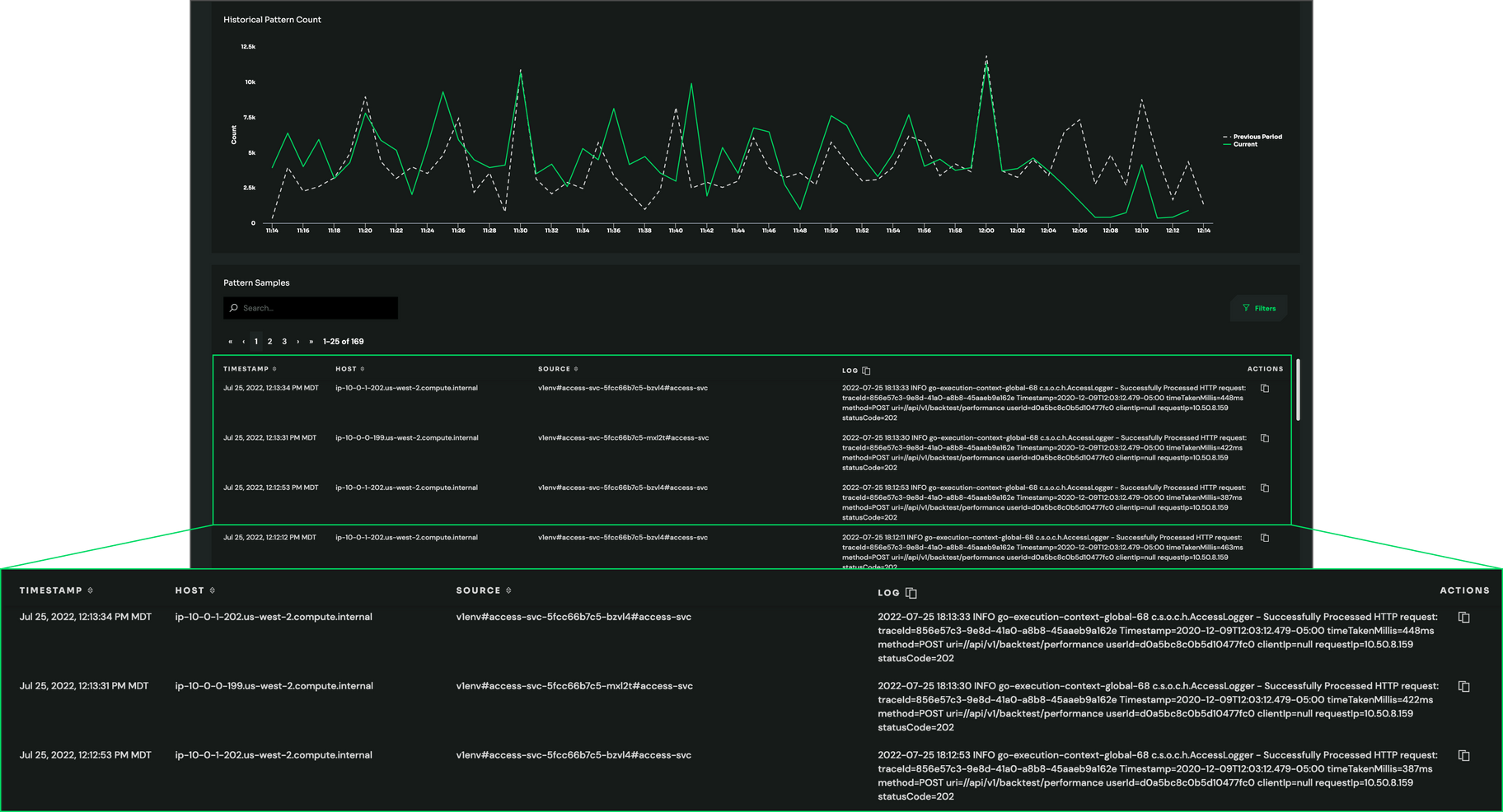Copy the 12:12:12 PM log entry
This screenshot has width=1503, height=812.
[x=1265, y=537]
